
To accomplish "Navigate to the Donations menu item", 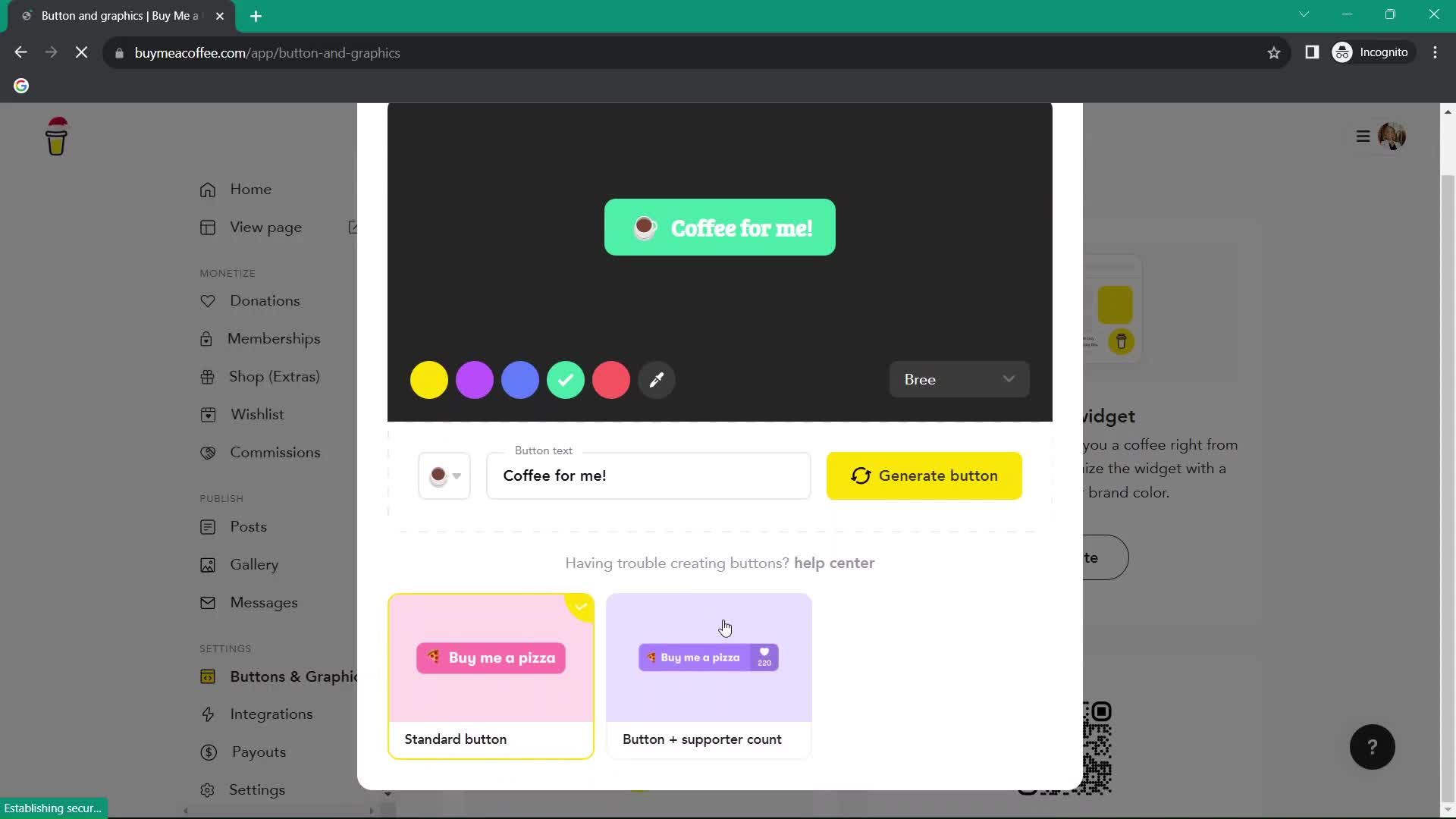I will (x=264, y=300).
